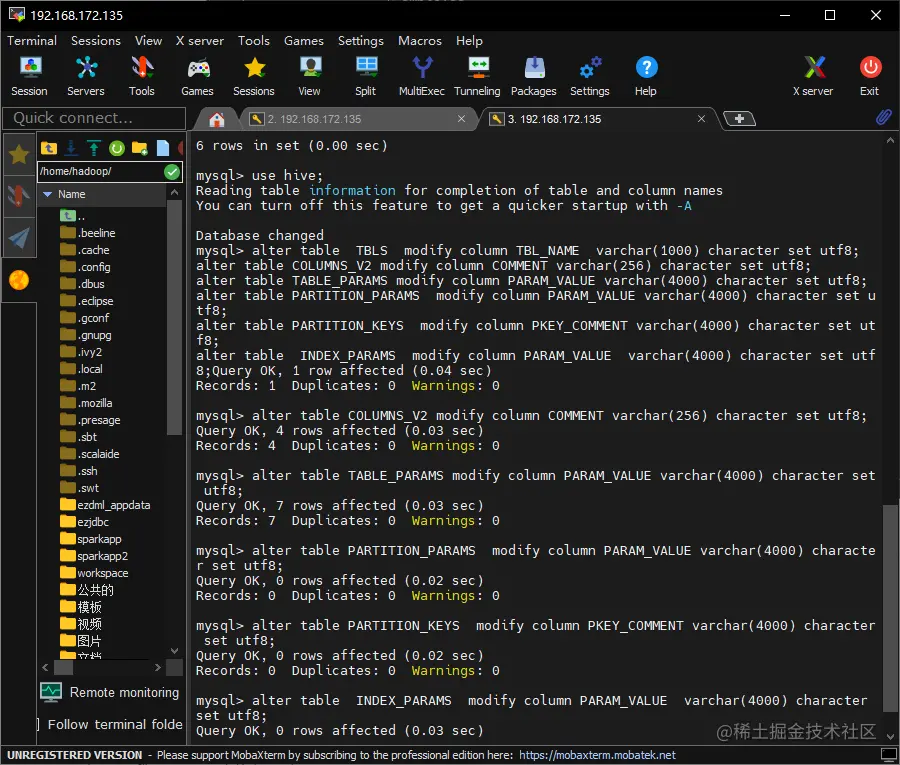Screen dimensions: 900x765
Task: Click the Sessions star icon
Action: coord(254,76)
